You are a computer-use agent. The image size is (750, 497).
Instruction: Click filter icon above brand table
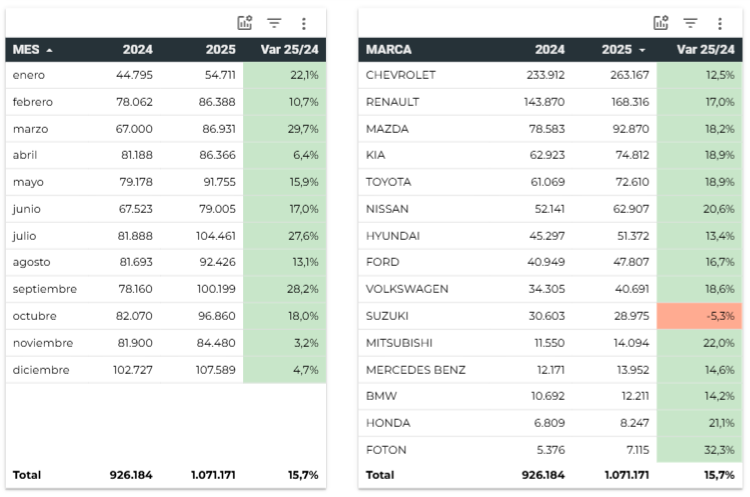pyautogui.click(x=690, y=23)
